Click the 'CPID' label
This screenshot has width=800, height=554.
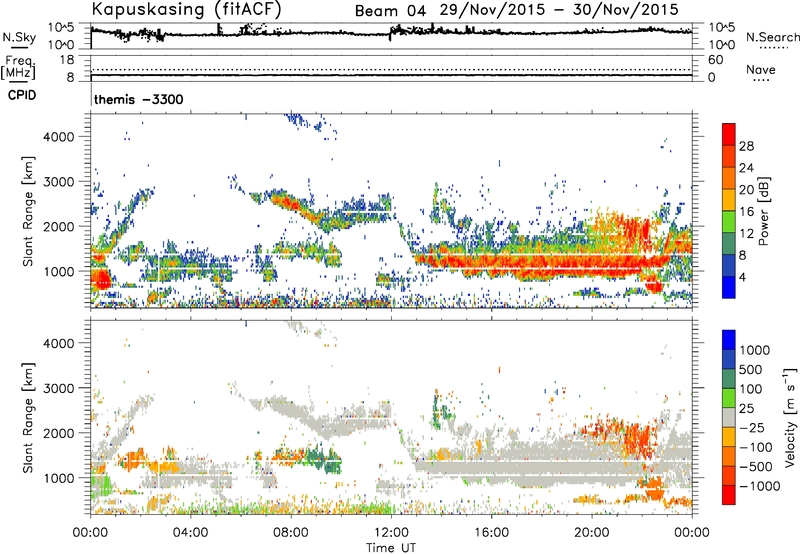[x=22, y=95]
